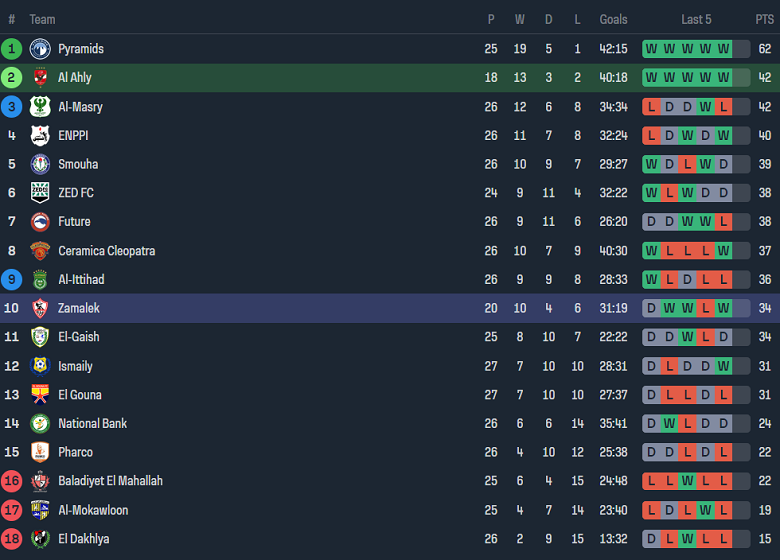Click the green position 1 rank badge
This screenshot has height=560, width=780.
tap(12, 49)
